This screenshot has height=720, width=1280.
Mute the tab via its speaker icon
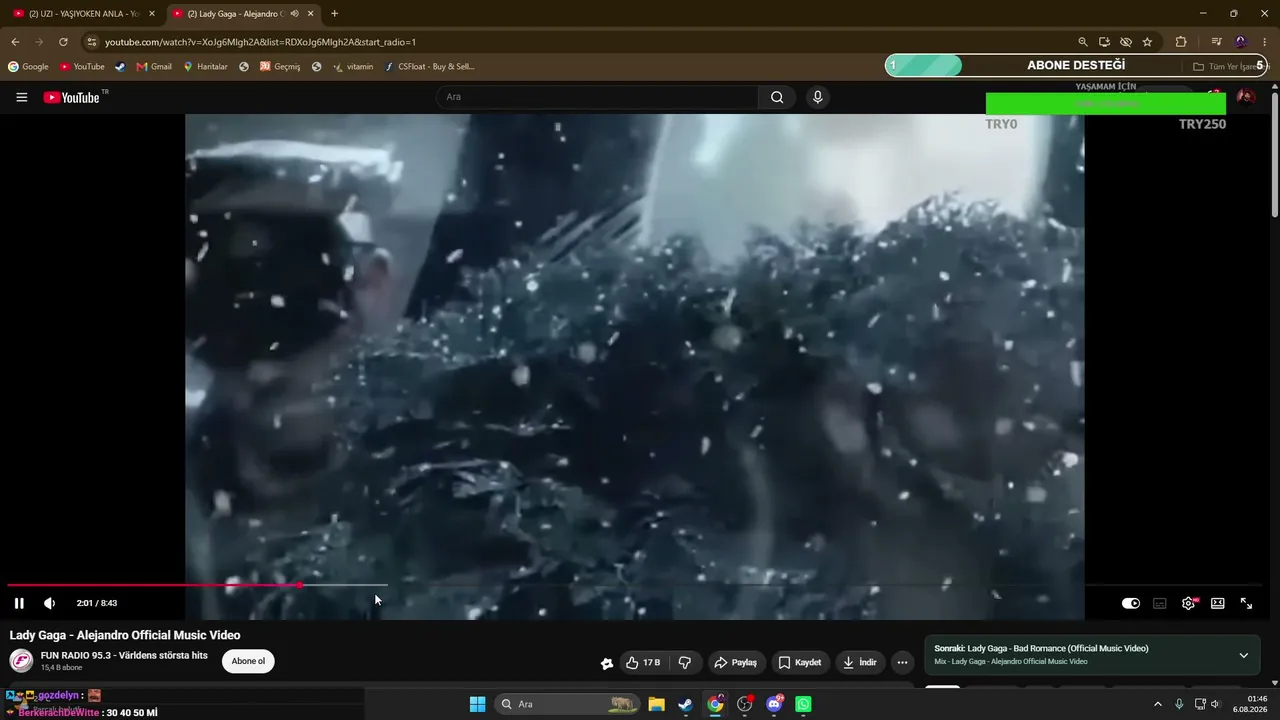pos(295,14)
